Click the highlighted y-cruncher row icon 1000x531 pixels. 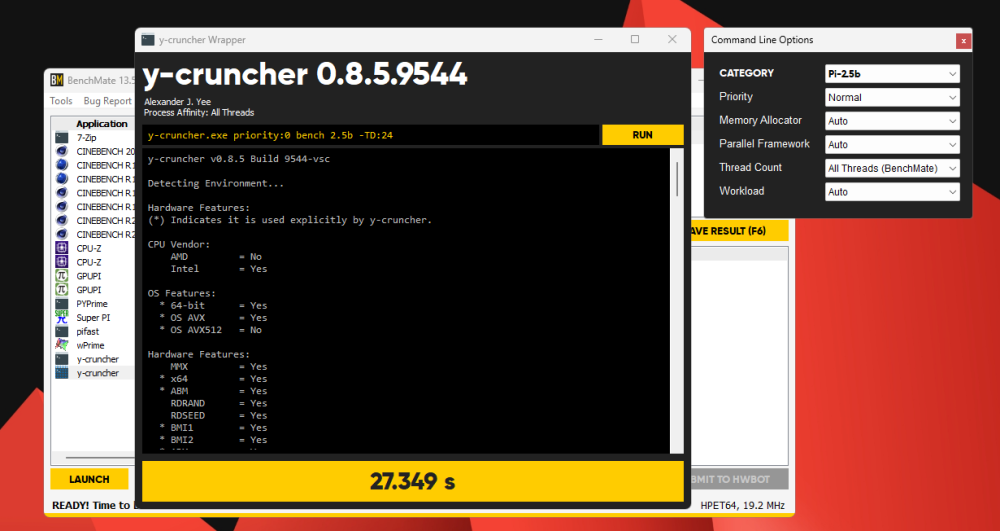coord(61,373)
